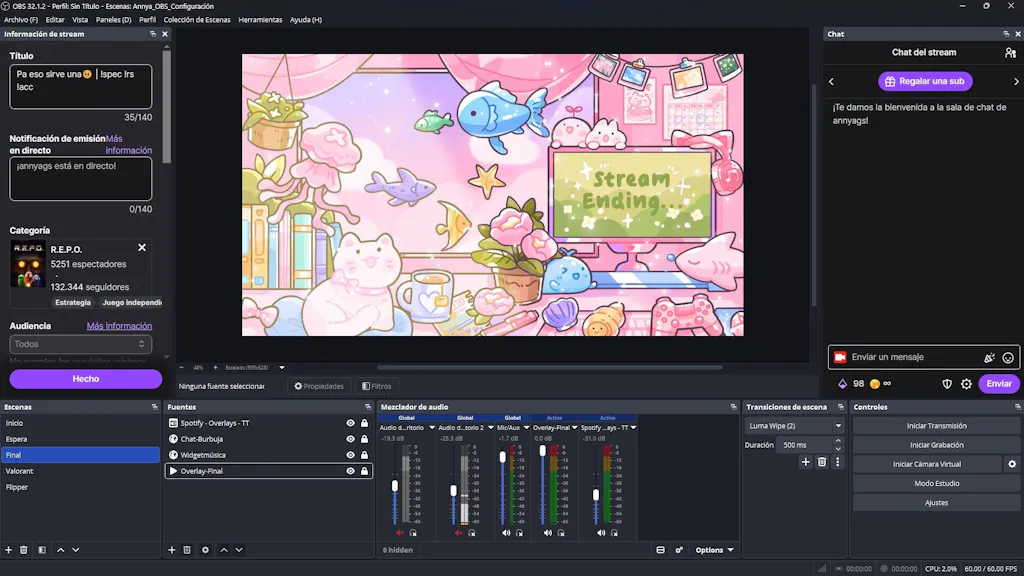This screenshot has height=576, width=1024.
Task: Open the Colección de Escenas menu
Action: (197, 20)
